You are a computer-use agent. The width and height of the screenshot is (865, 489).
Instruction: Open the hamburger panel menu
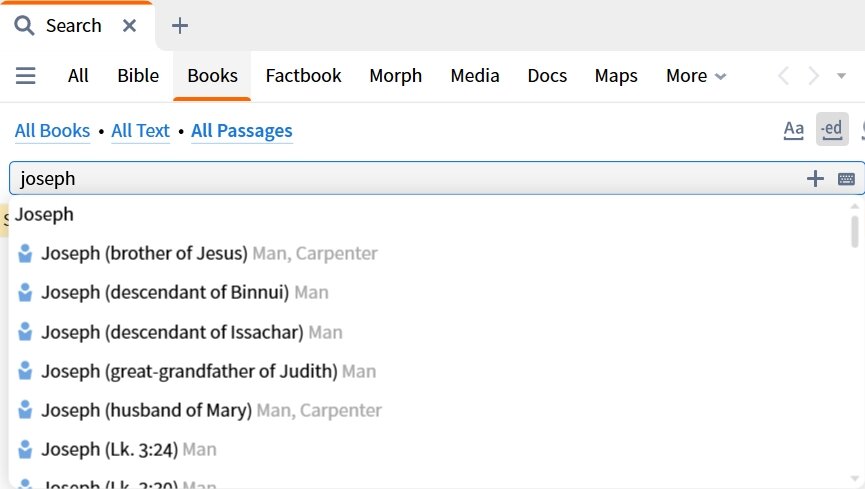(25, 76)
